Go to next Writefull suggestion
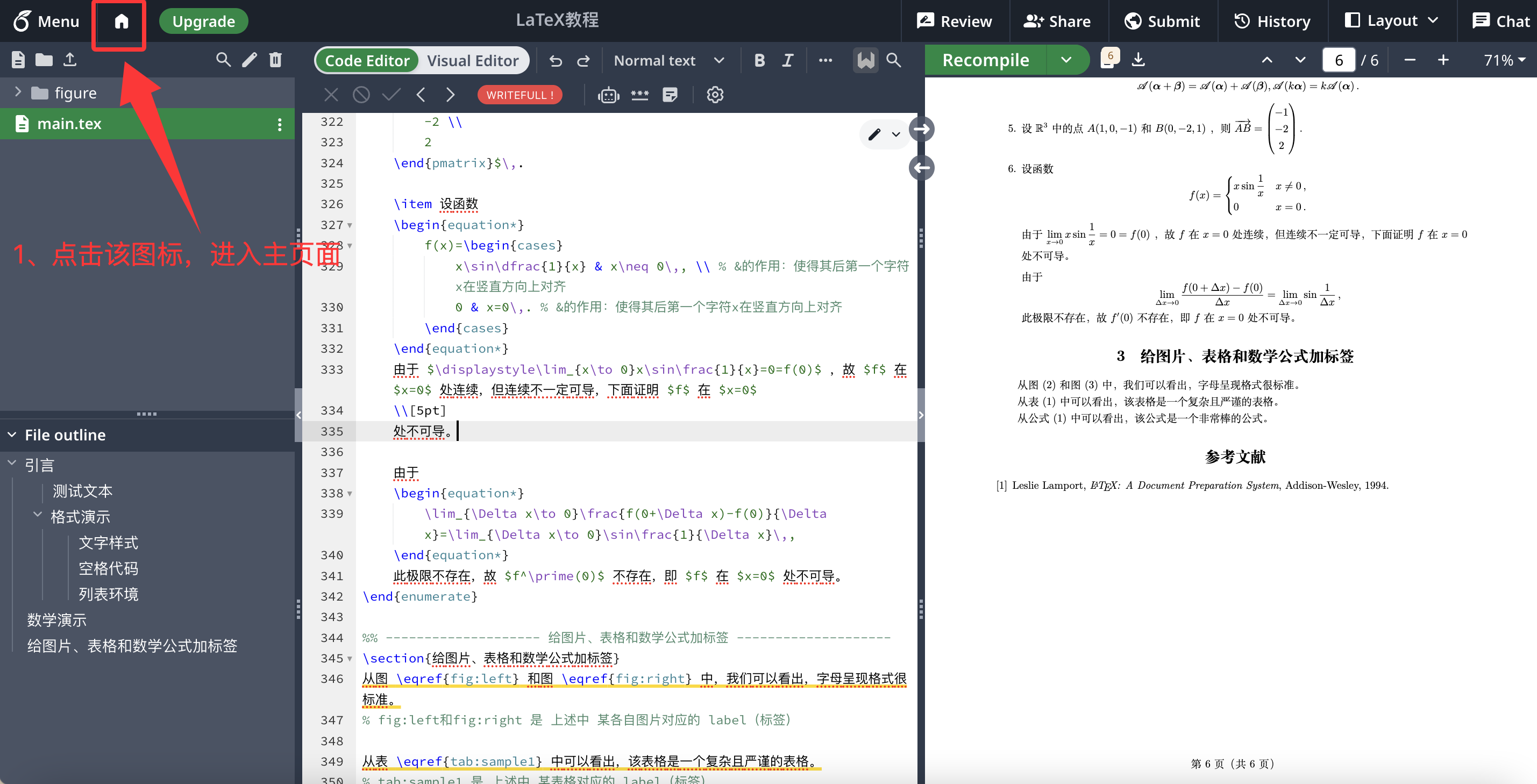Screen dimensions: 1537x784 (x=451, y=94)
